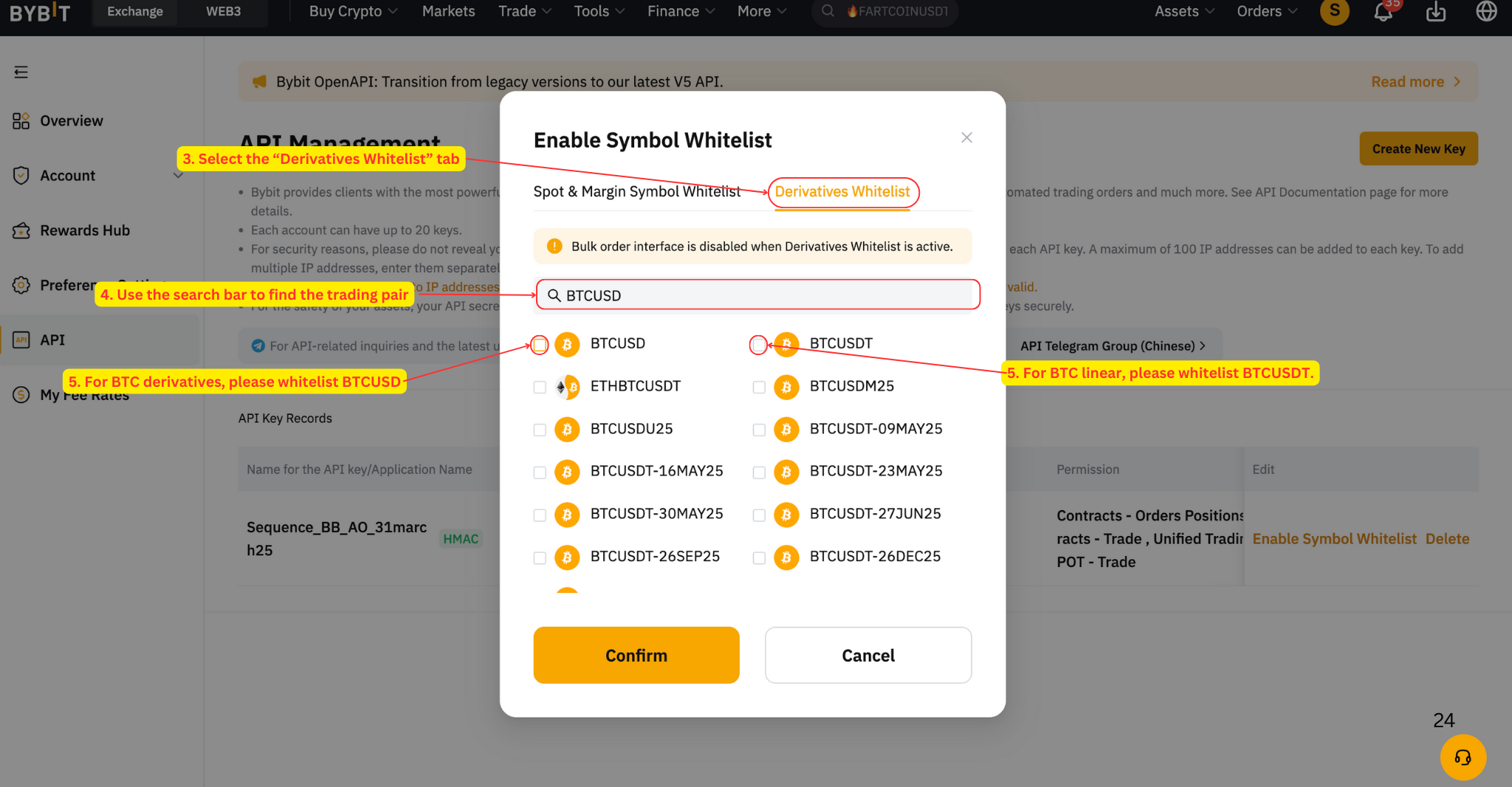
Task: Check the ETHBTCUSDT checkbox
Action: (x=540, y=387)
